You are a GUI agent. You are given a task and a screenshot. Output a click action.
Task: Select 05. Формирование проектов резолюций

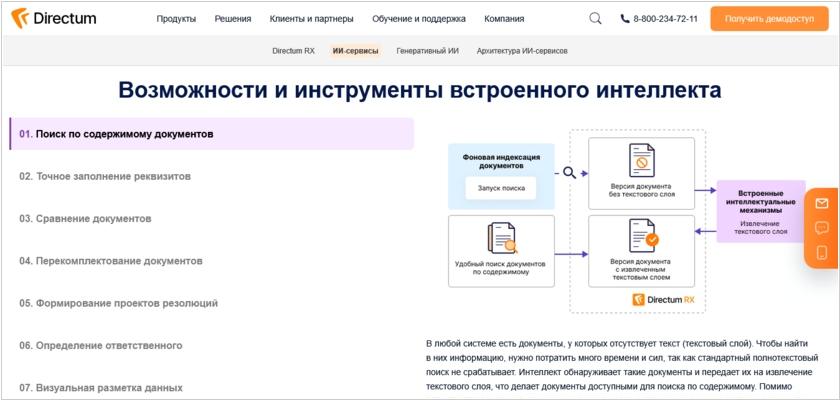tap(118, 303)
